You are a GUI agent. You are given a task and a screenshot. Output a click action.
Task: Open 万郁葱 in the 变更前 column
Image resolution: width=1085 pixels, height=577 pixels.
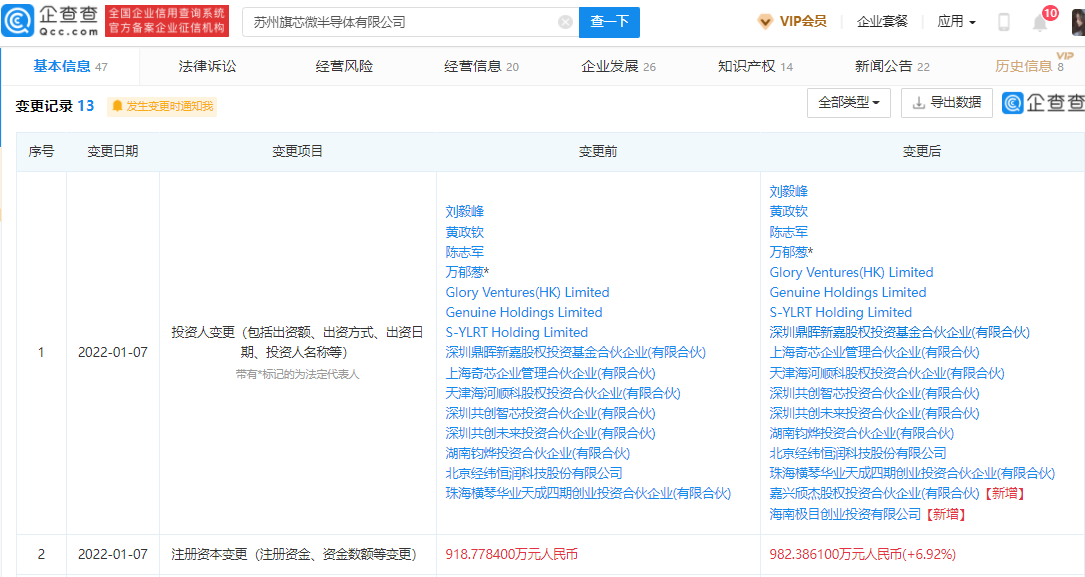click(464, 272)
